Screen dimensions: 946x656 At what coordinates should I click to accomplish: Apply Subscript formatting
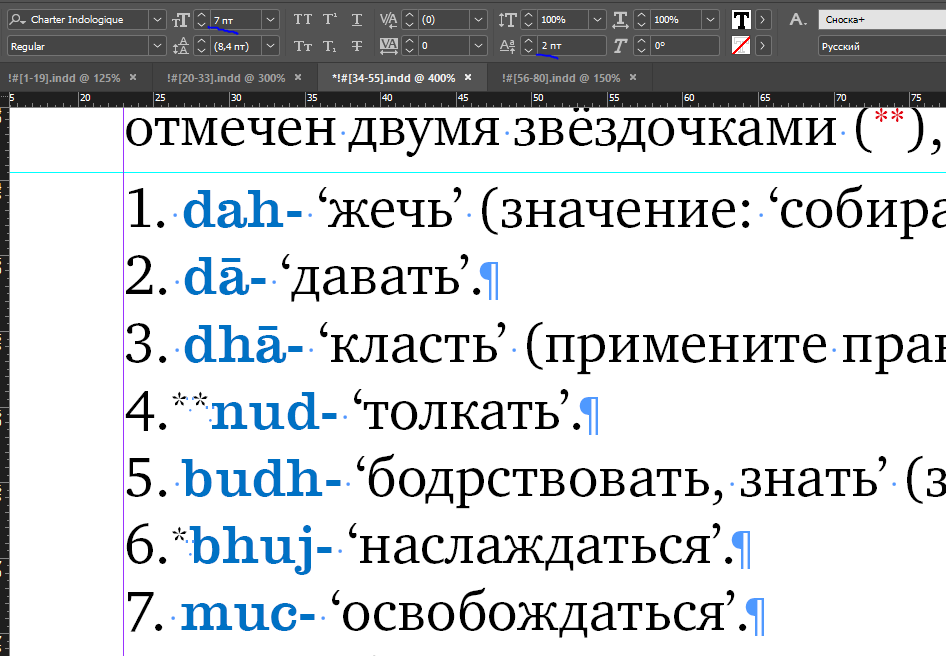[330, 46]
